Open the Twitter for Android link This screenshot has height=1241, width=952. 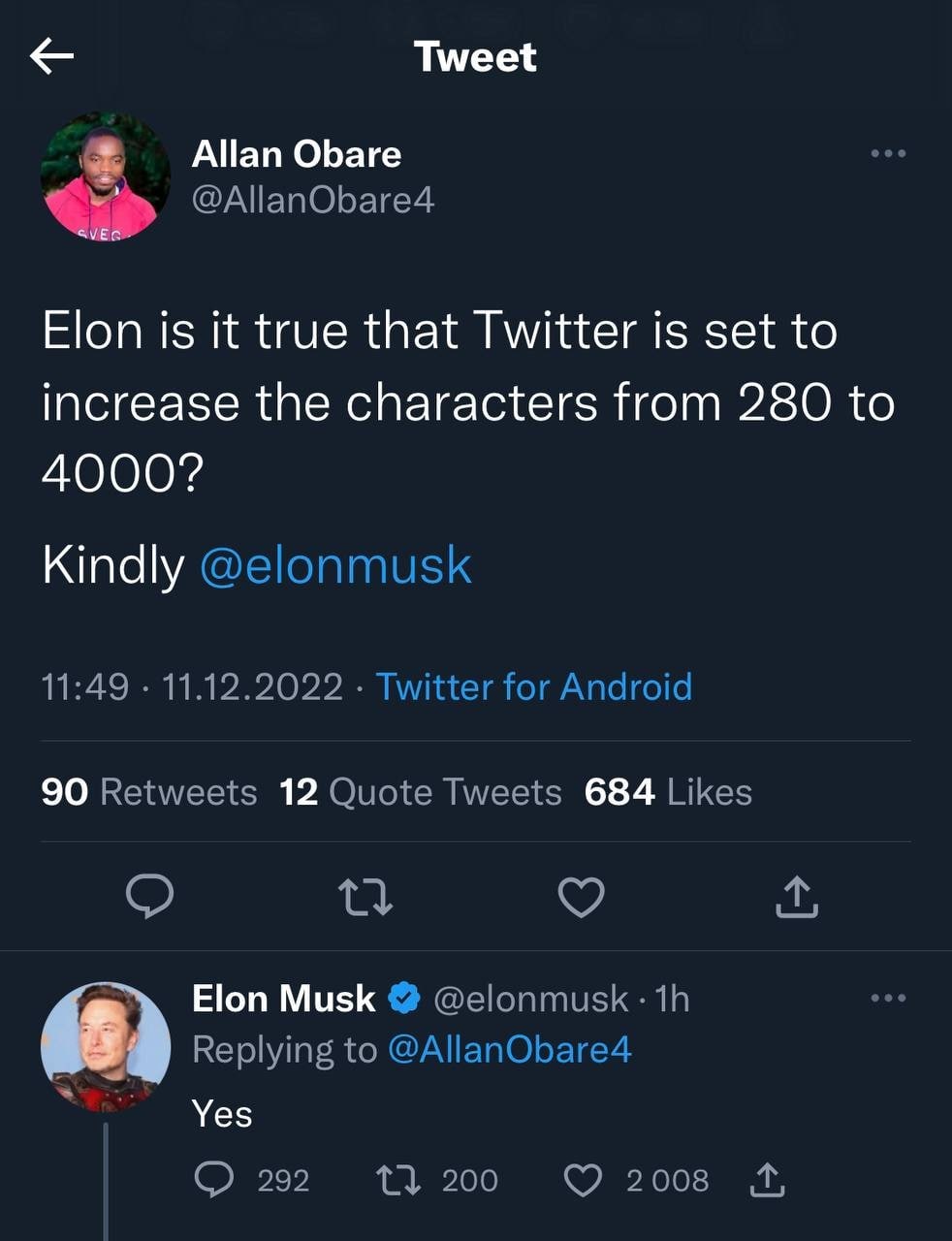click(x=533, y=686)
